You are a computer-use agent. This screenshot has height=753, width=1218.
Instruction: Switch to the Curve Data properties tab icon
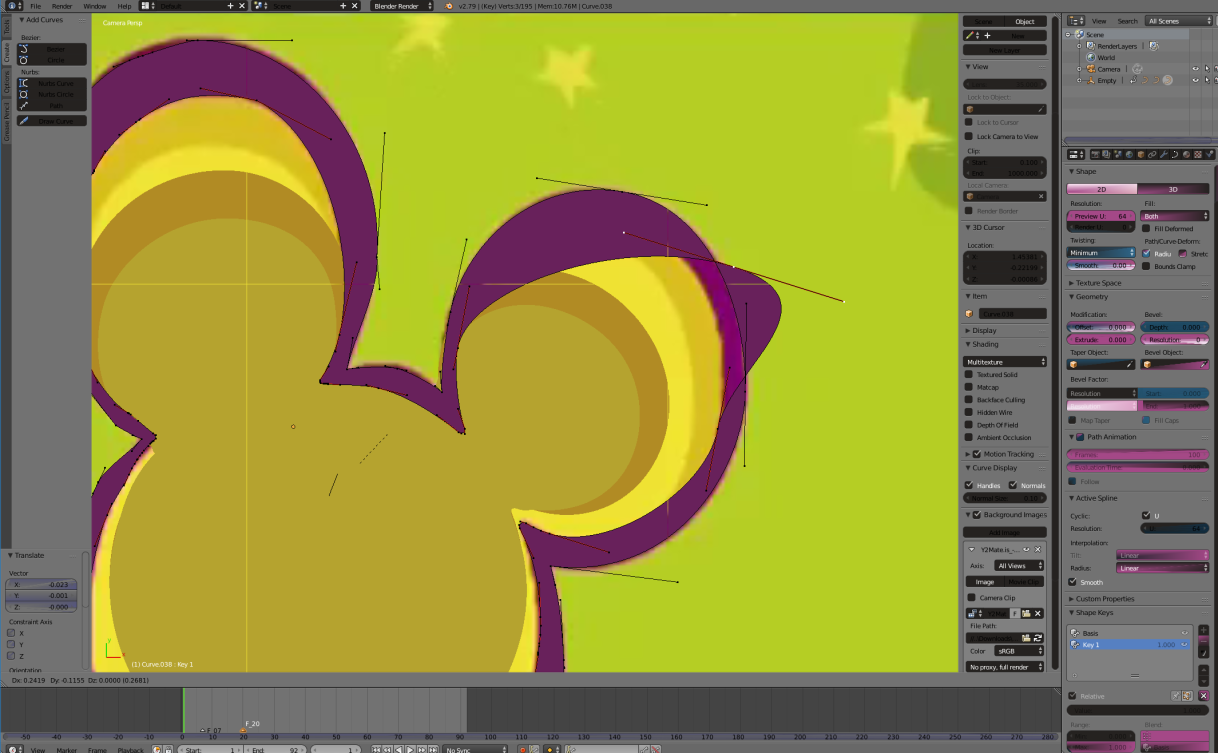point(1175,154)
